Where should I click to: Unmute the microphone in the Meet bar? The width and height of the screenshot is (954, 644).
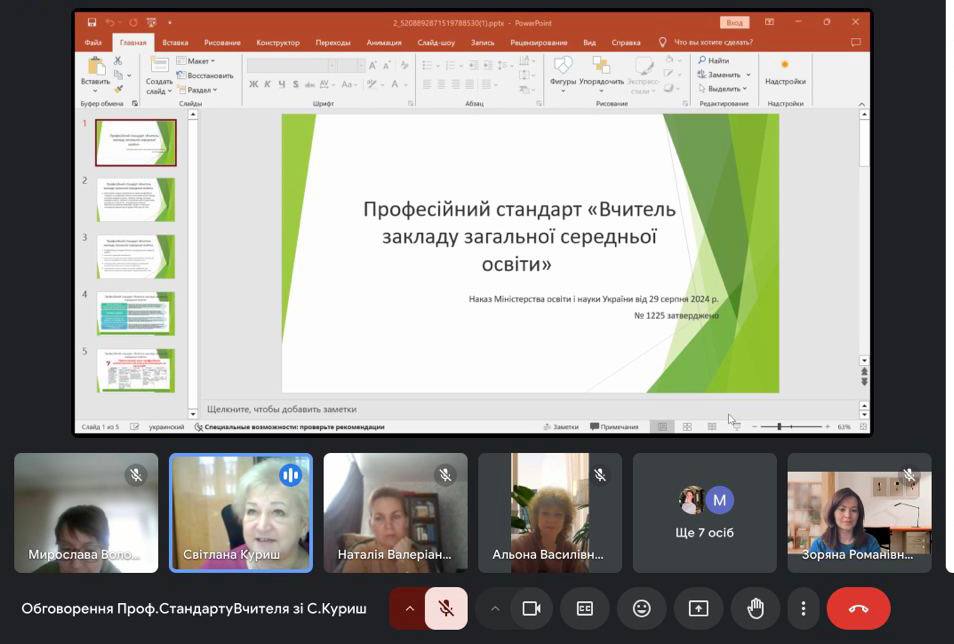pyautogui.click(x=446, y=608)
